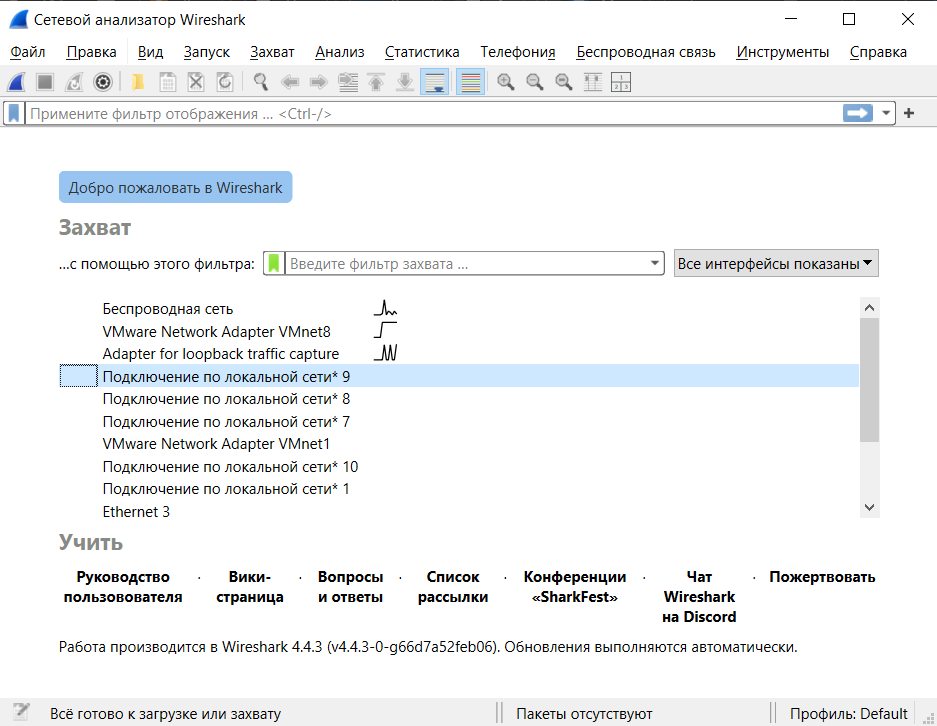The width and height of the screenshot is (937, 726).
Task: Go to next packet arrow icon
Action: click(319, 82)
